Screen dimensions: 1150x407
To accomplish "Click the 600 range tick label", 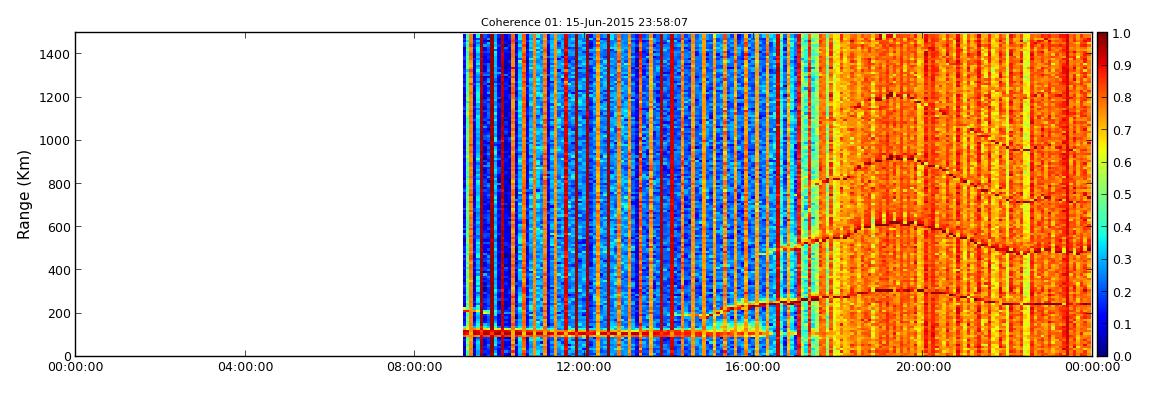I will click(x=58, y=227).
